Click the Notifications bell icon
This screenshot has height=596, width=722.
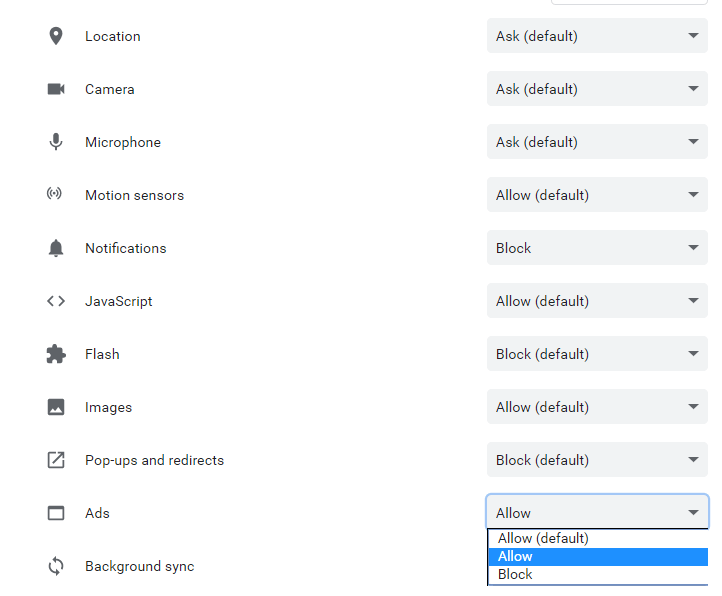pos(56,248)
